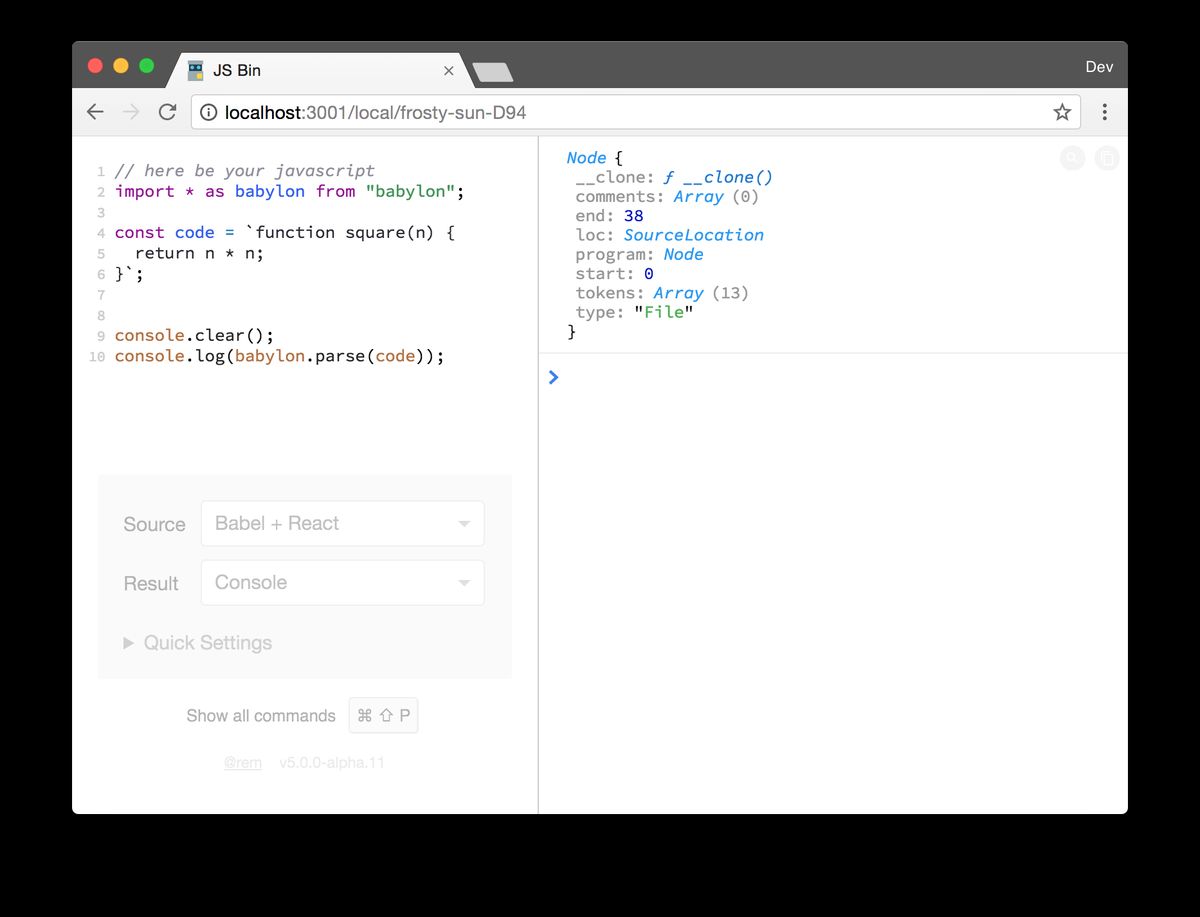The image size is (1200, 917).
Task: Expand the comments Array (0)
Action: (x=716, y=197)
